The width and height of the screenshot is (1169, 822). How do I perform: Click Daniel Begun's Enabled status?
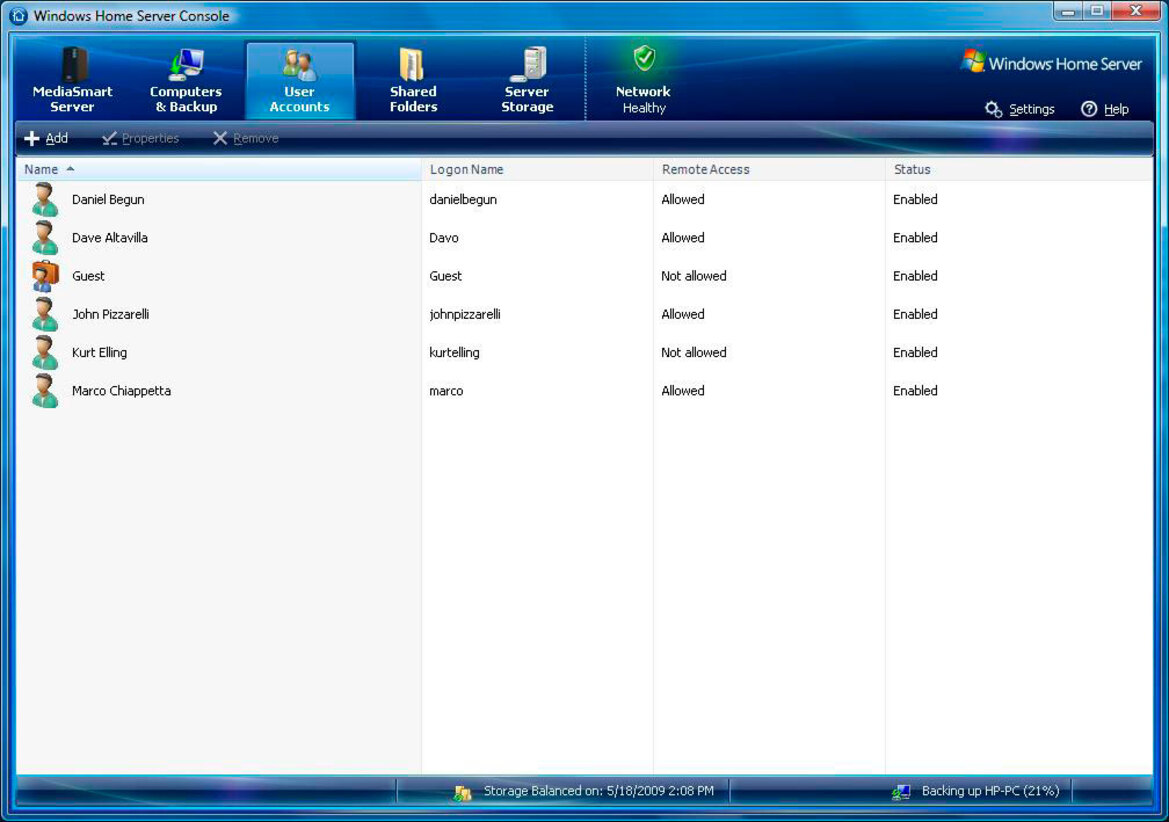(x=915, y=199)
